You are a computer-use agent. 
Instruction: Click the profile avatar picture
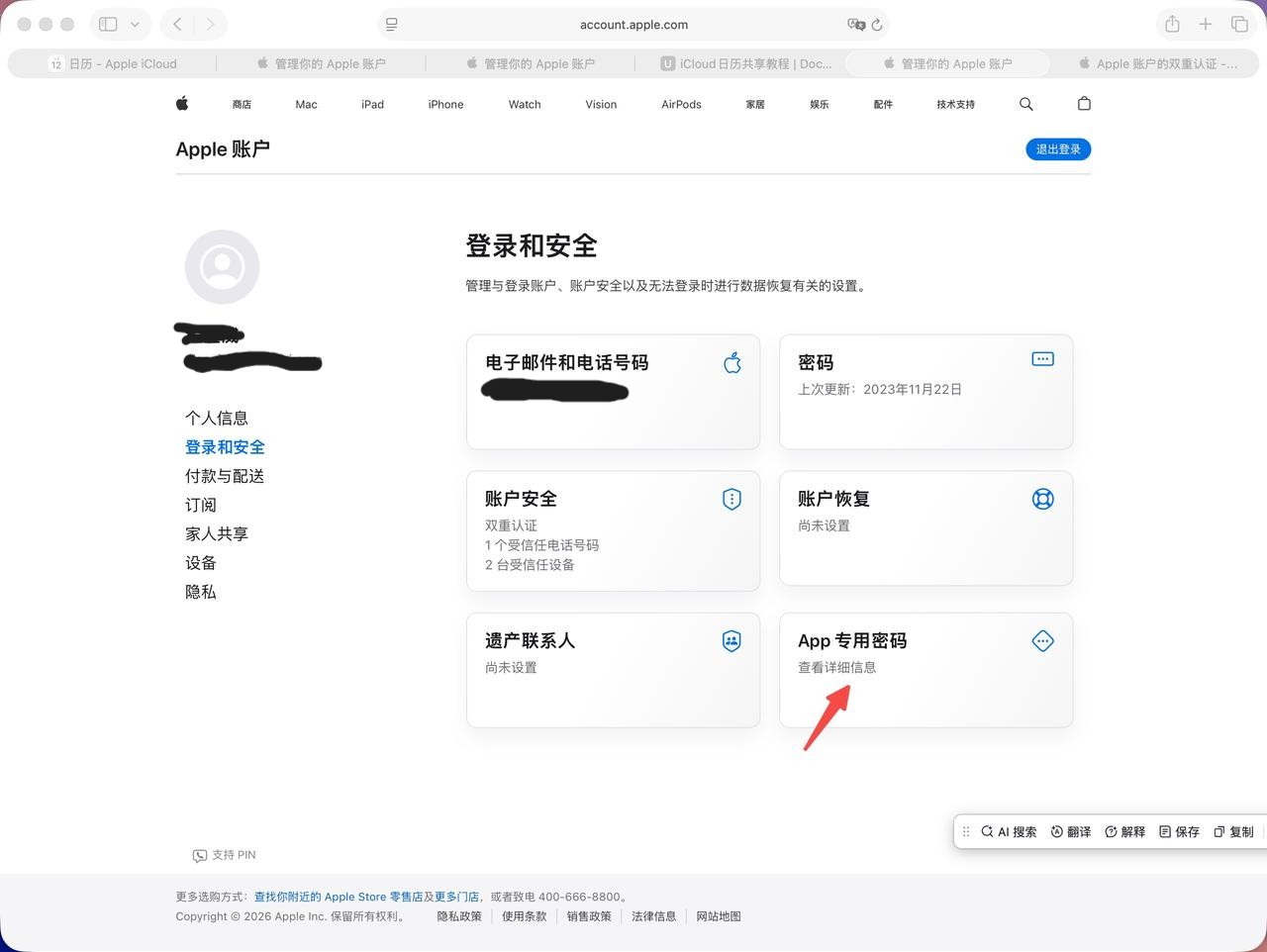pos(223,267)
